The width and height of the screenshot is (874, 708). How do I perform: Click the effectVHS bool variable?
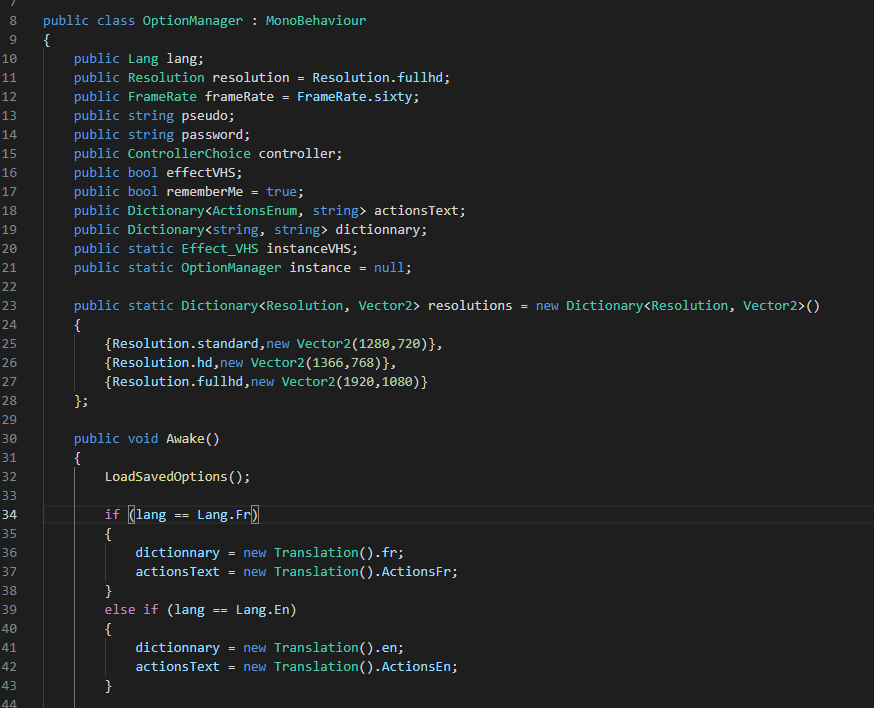click(x=192, y=173)
